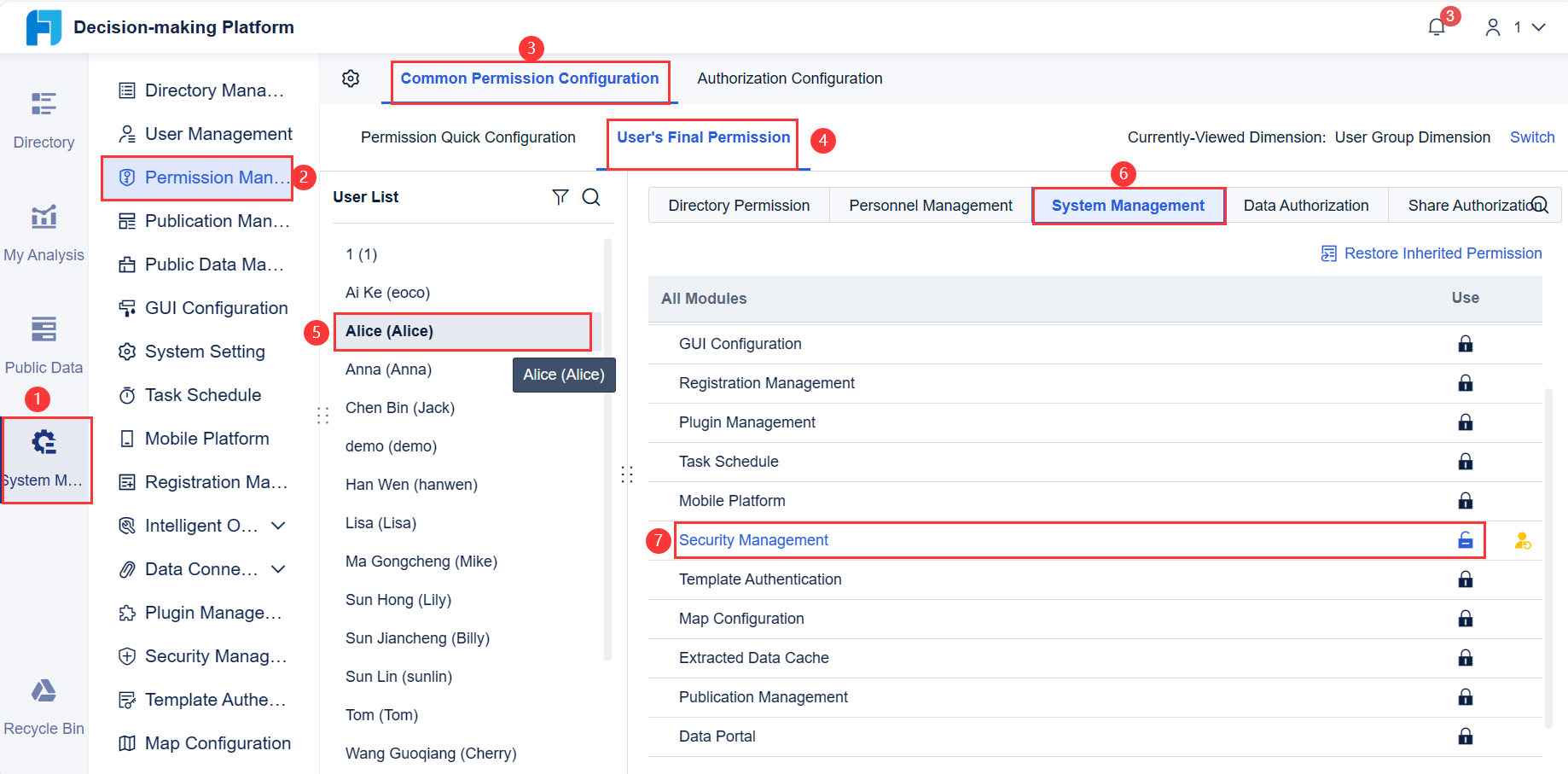Toggle the unlocked padlock for Security Management

tap(1465, 539)
